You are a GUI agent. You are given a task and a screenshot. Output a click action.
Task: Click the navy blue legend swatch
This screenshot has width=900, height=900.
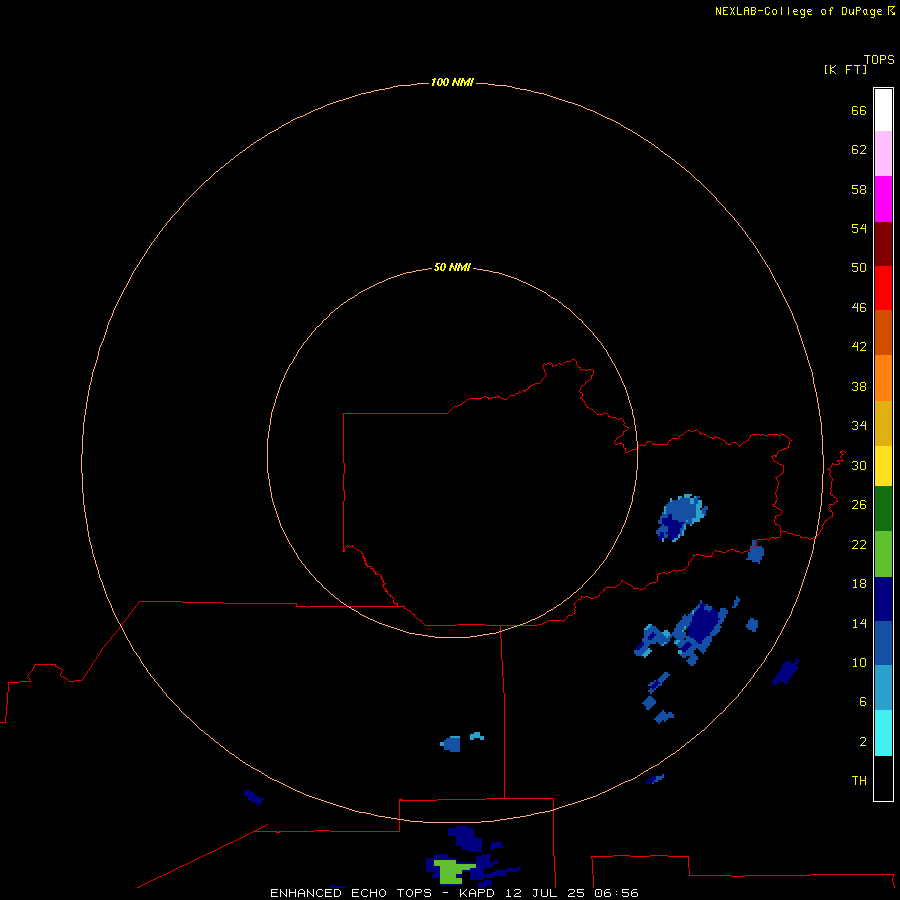[x=883, y=599]
